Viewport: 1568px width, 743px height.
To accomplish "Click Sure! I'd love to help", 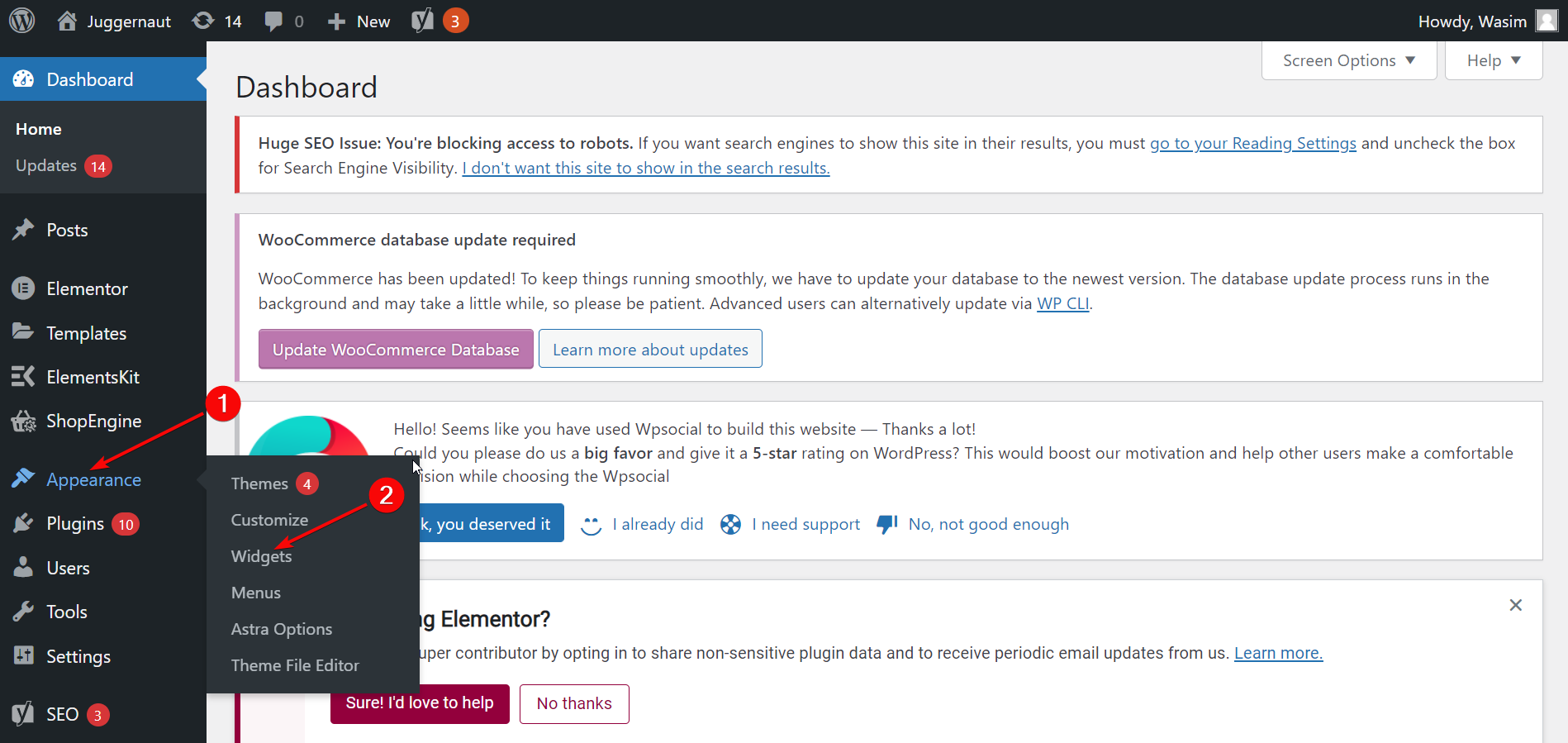I will click(420, 703).
